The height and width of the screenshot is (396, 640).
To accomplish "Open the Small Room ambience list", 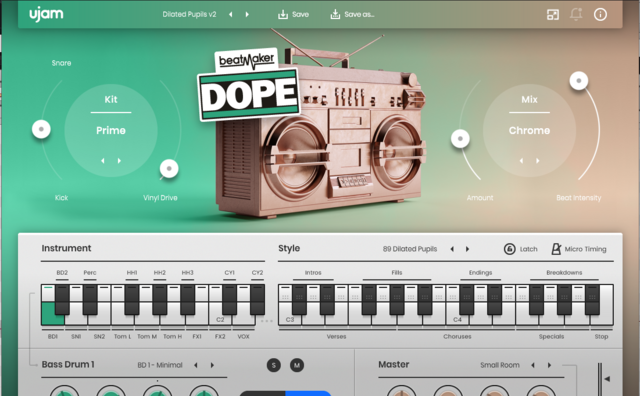I will [500, 365].
